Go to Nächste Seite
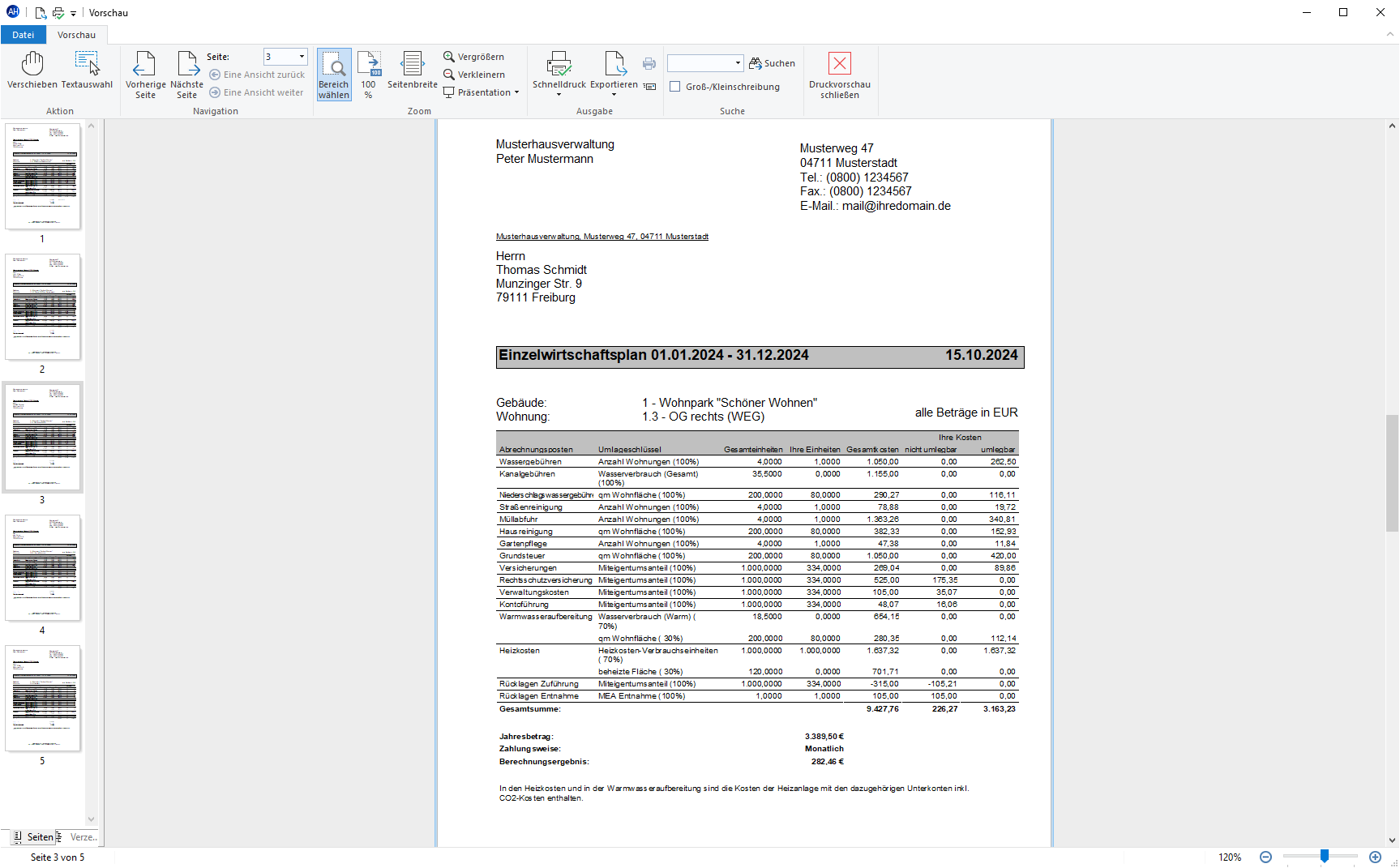Screen dimensions: 1400x868 (x=187, y=75)
